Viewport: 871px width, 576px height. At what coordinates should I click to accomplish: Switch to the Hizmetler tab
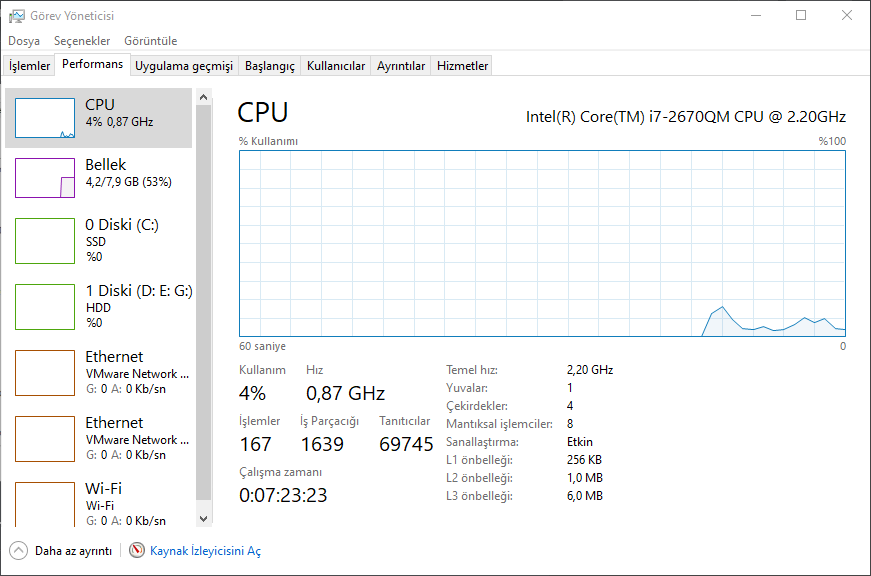[463, 66]
